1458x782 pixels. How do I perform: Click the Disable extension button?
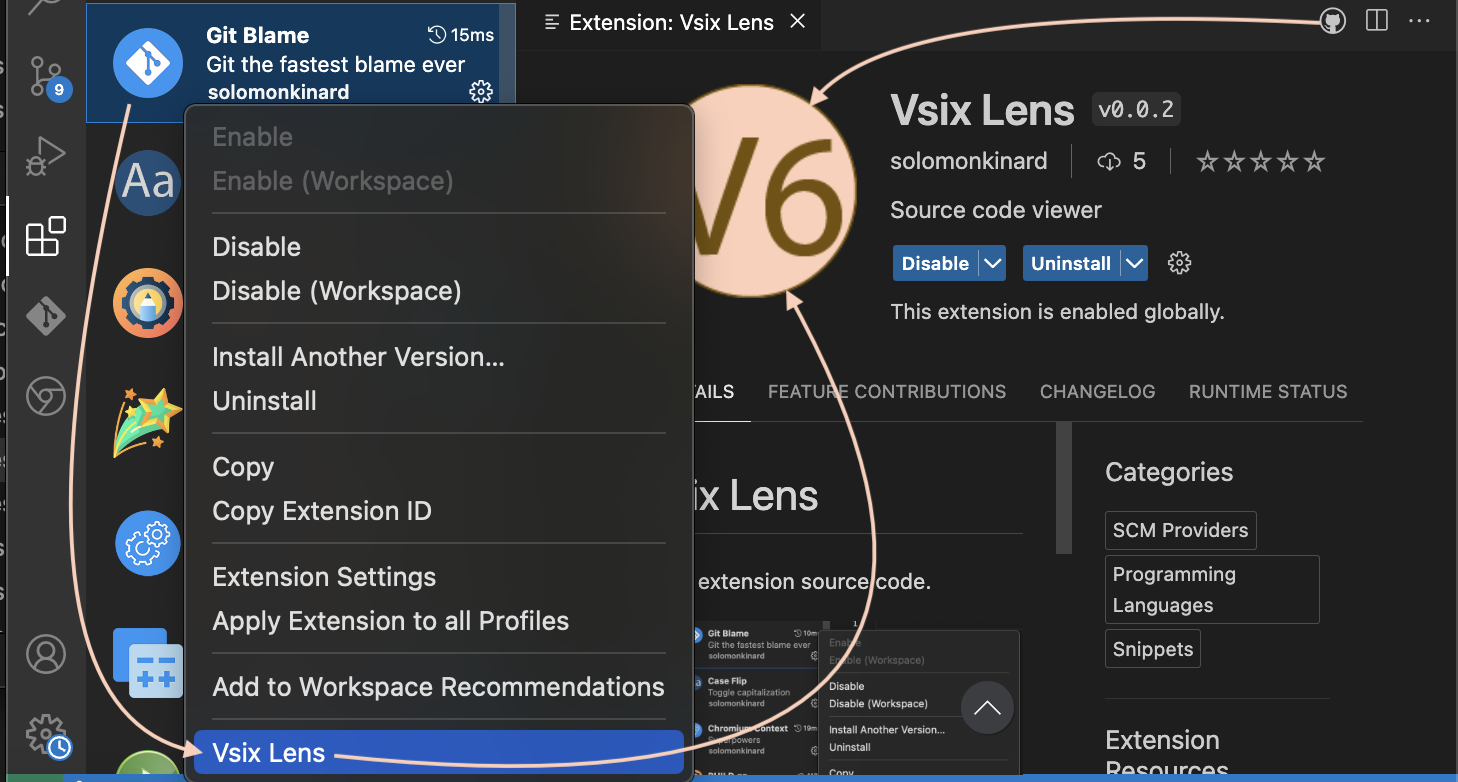(x=935, y=263)
